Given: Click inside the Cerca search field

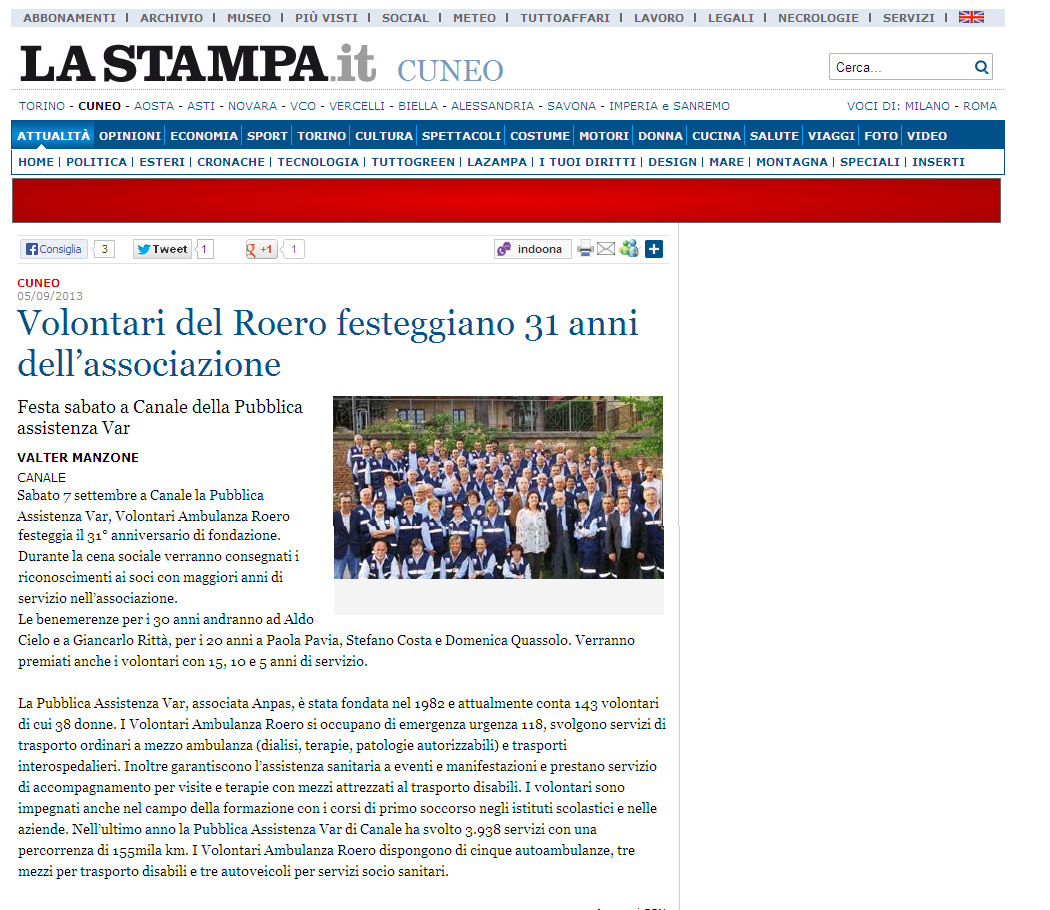Looking at the screenshot, I should point(900,67).
